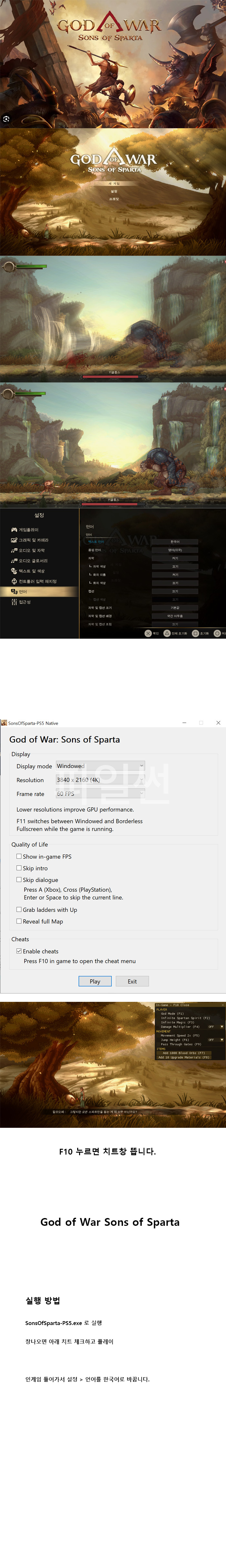
Task: Click the Play button in the launcher
Action: point(95,981)
